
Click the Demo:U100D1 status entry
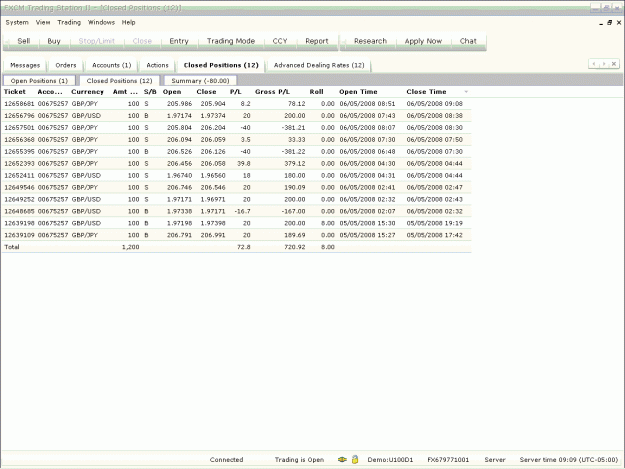coord(390,460)
